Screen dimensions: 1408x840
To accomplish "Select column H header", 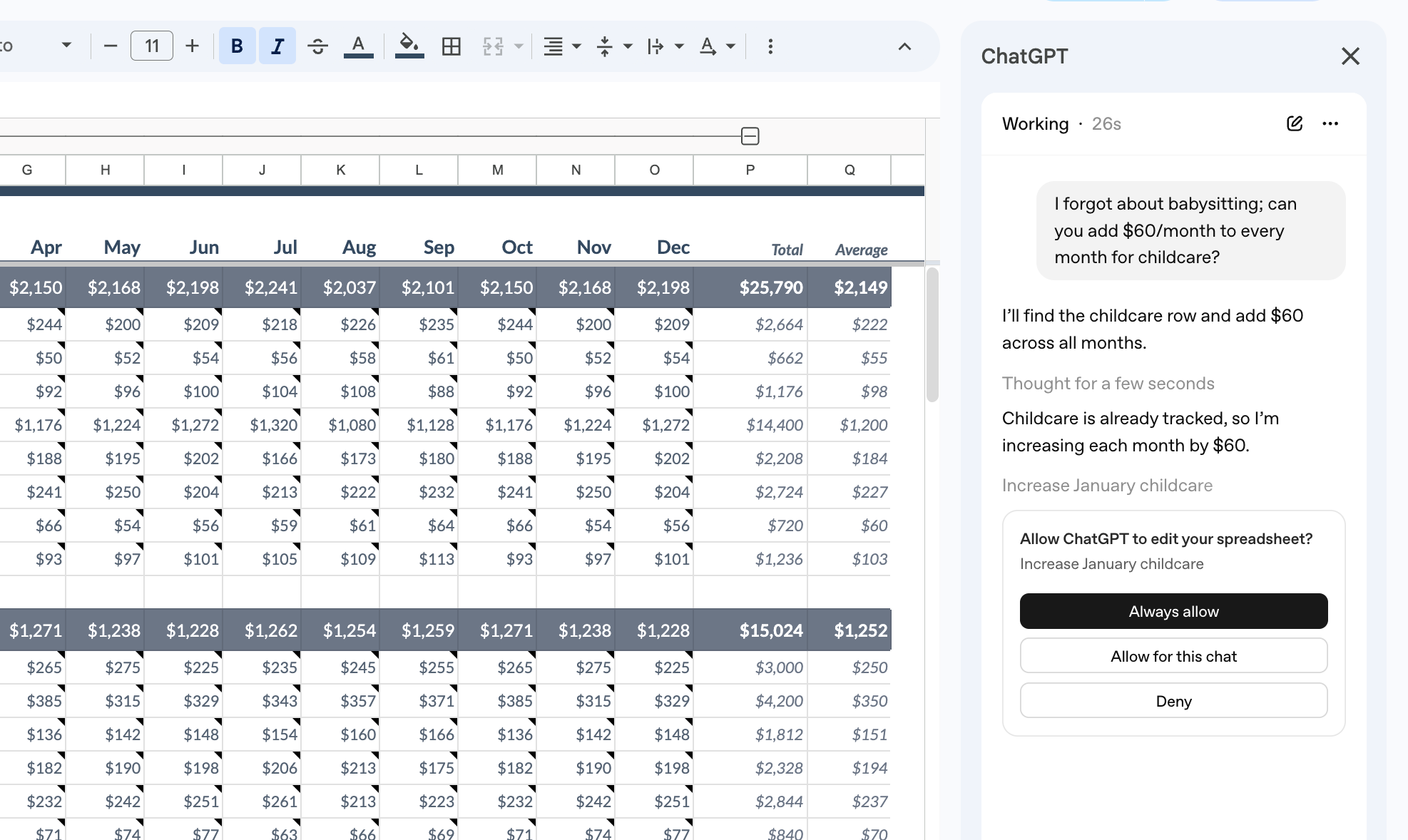I will tap(105, 170).
